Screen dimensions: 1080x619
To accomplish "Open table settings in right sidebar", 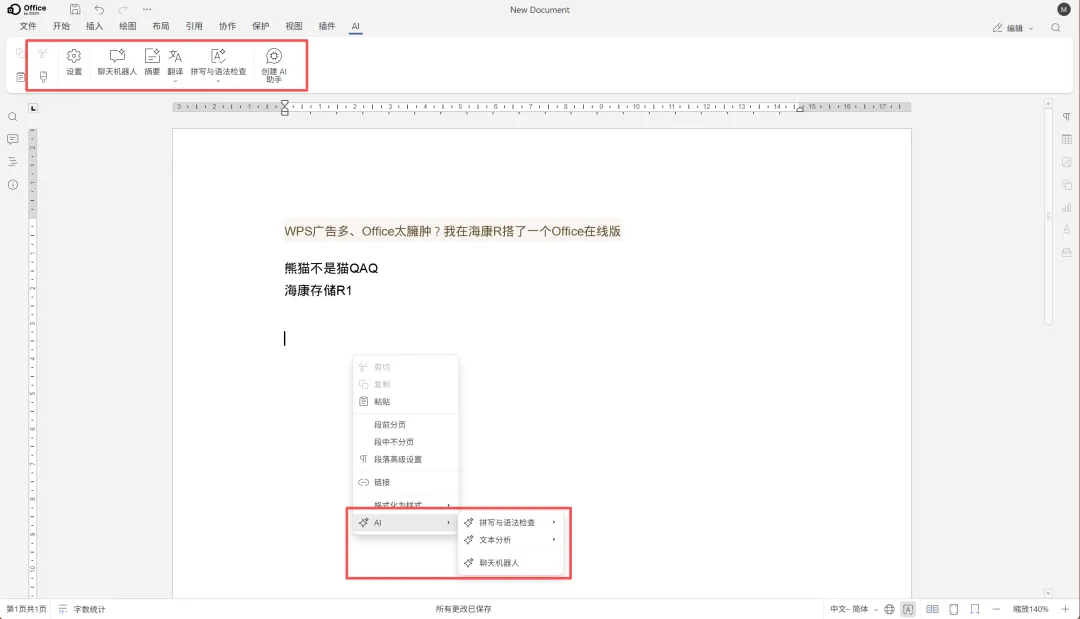I will point(1066,139).
